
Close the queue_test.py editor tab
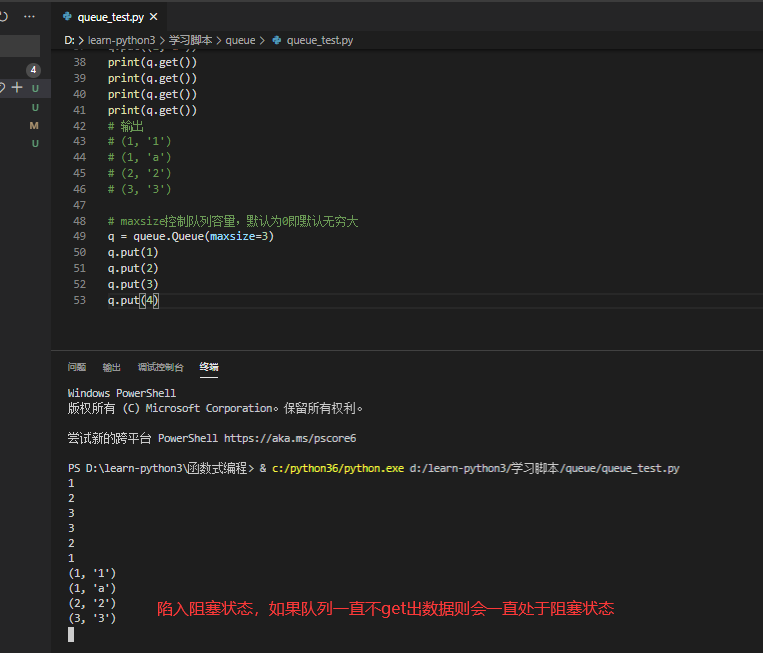click(154, 17)
